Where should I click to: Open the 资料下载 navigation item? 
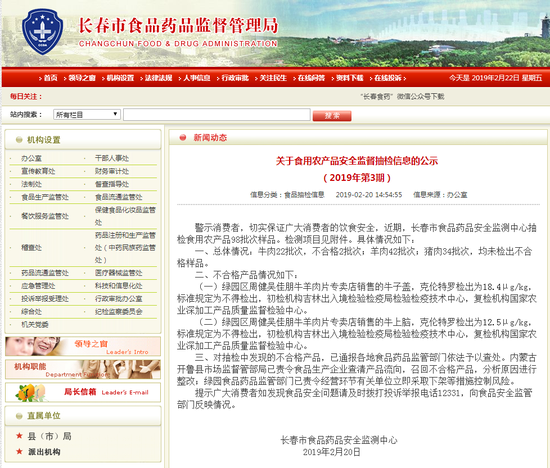pyautogui.click(x=350, y=78)
